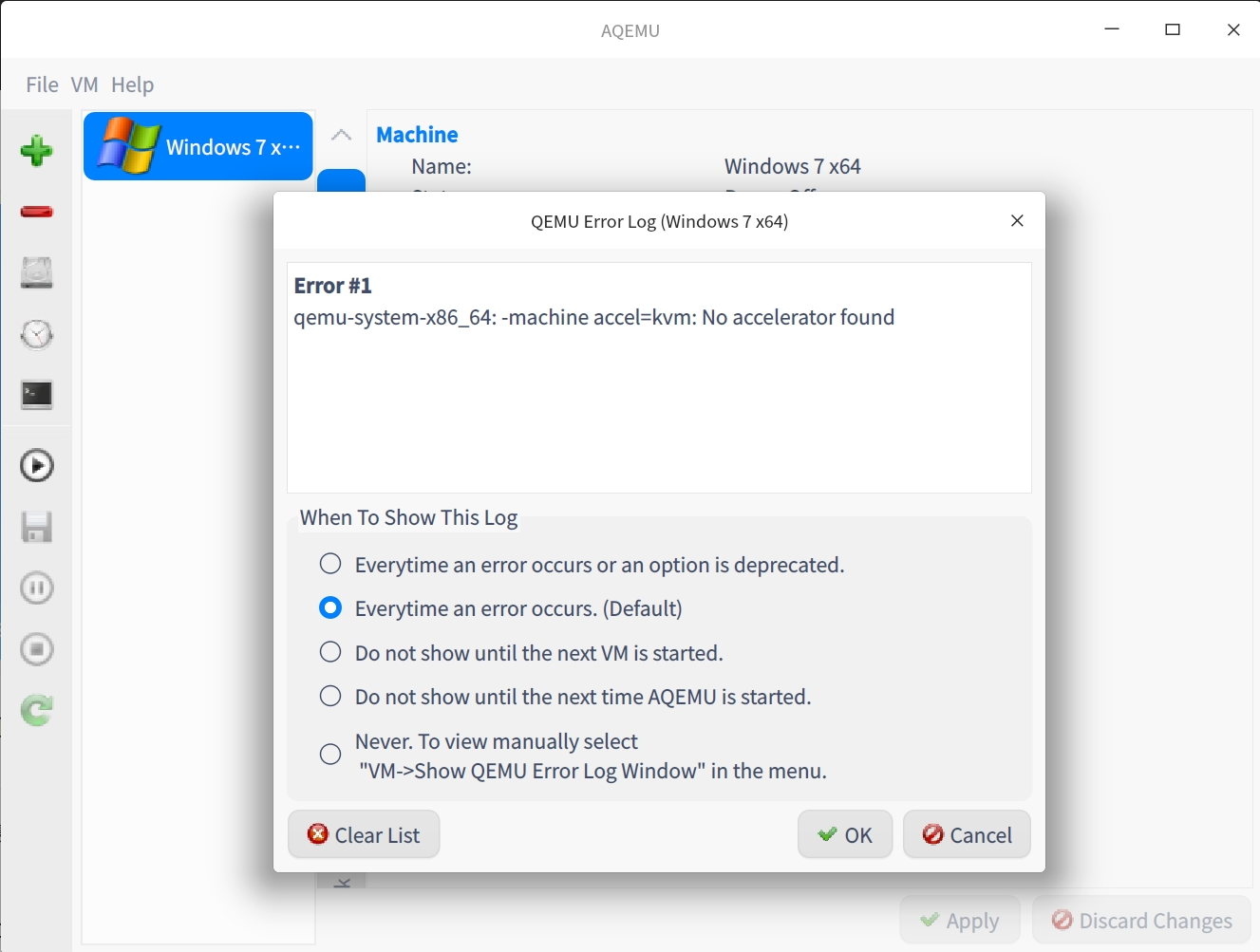Choose 'Do not show until next VM started'

tap(330, 653)
